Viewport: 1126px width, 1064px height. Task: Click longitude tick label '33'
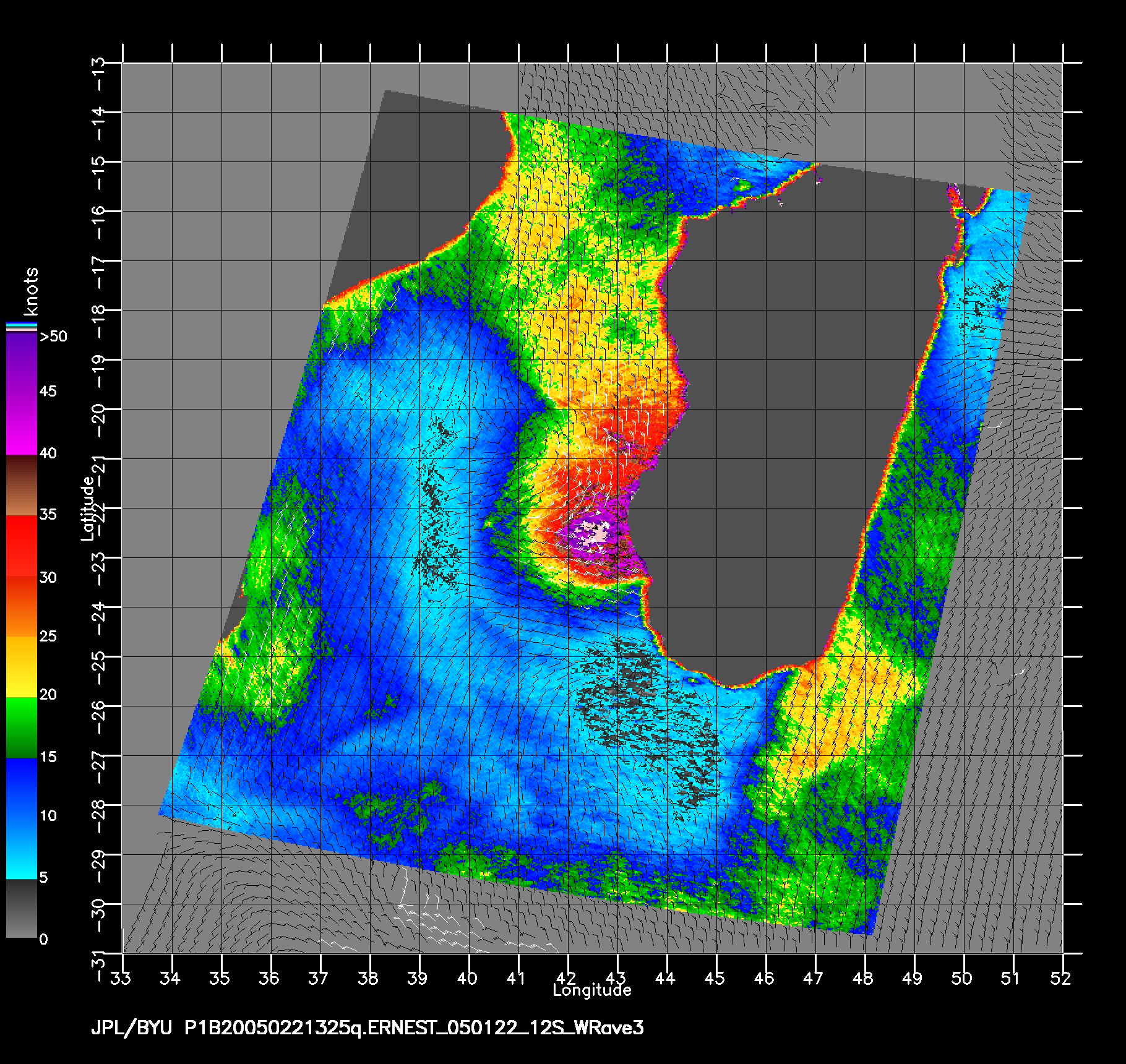pyautogui.click(x=121, y=978)
